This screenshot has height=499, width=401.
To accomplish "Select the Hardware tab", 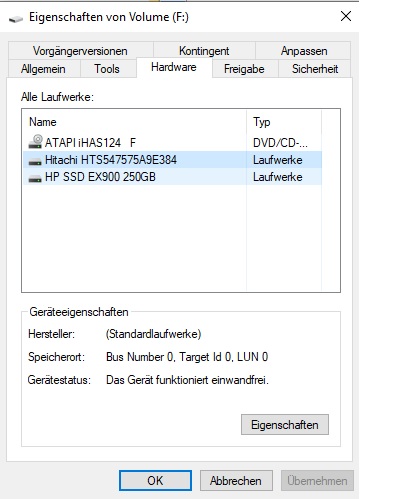I will pos(174,67).
